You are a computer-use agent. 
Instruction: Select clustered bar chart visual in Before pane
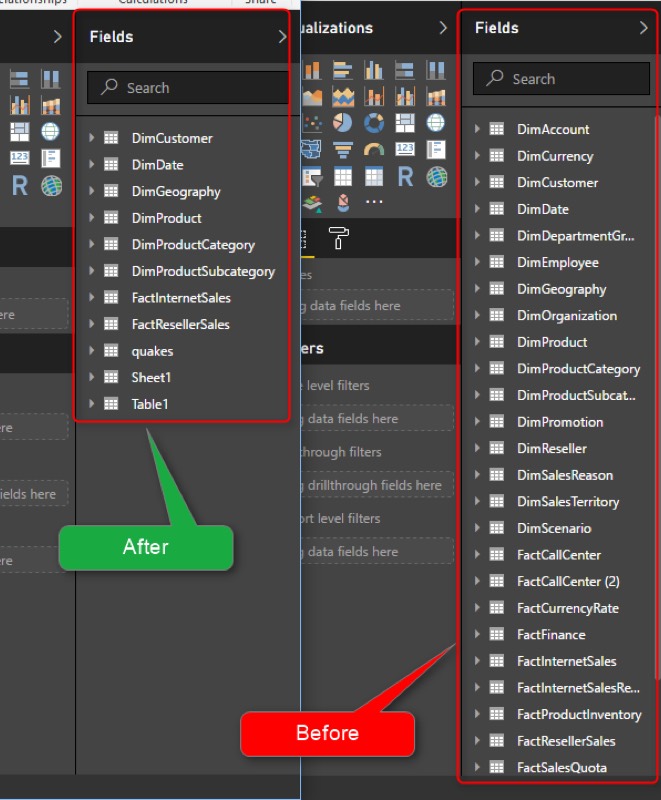click(x=343, y=70)
